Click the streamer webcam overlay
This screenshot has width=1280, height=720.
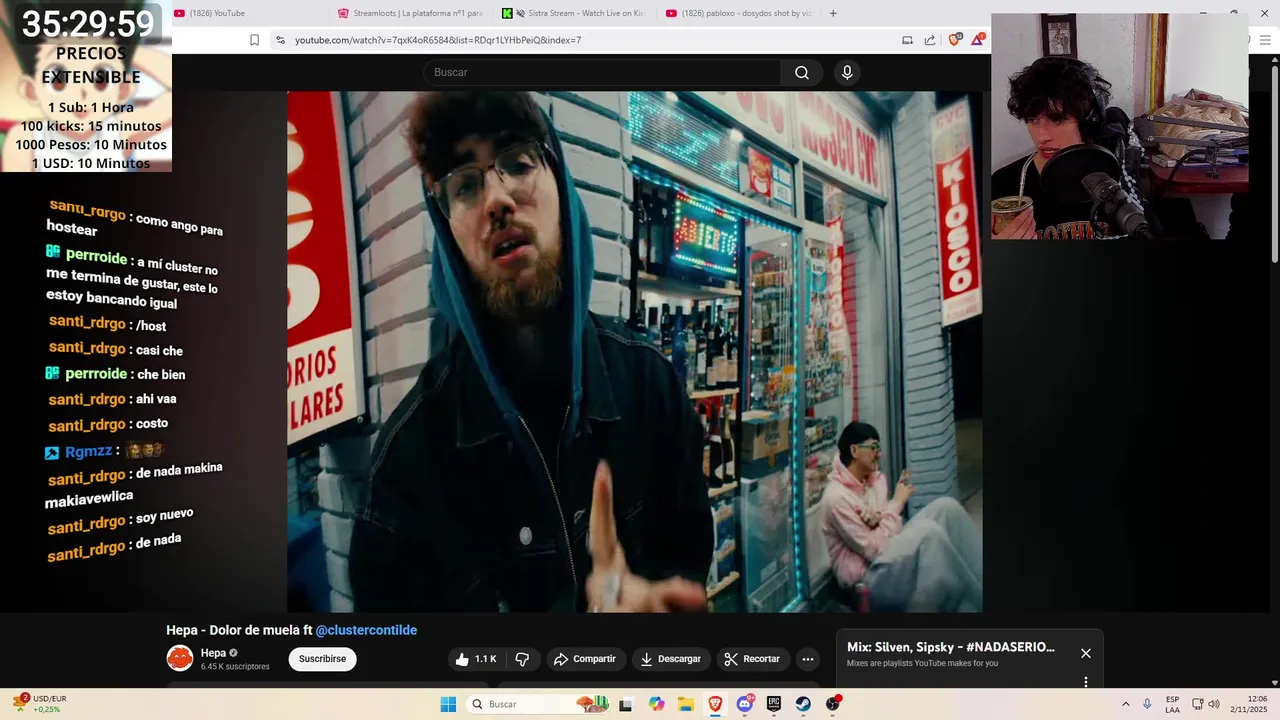point(1120,126)
